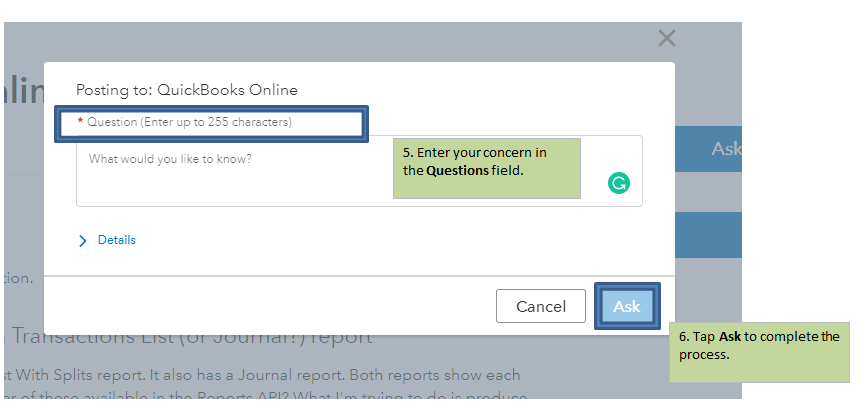Click the green Grammarly icon
This screenshot has width=861, height=408.
point(619,183)
